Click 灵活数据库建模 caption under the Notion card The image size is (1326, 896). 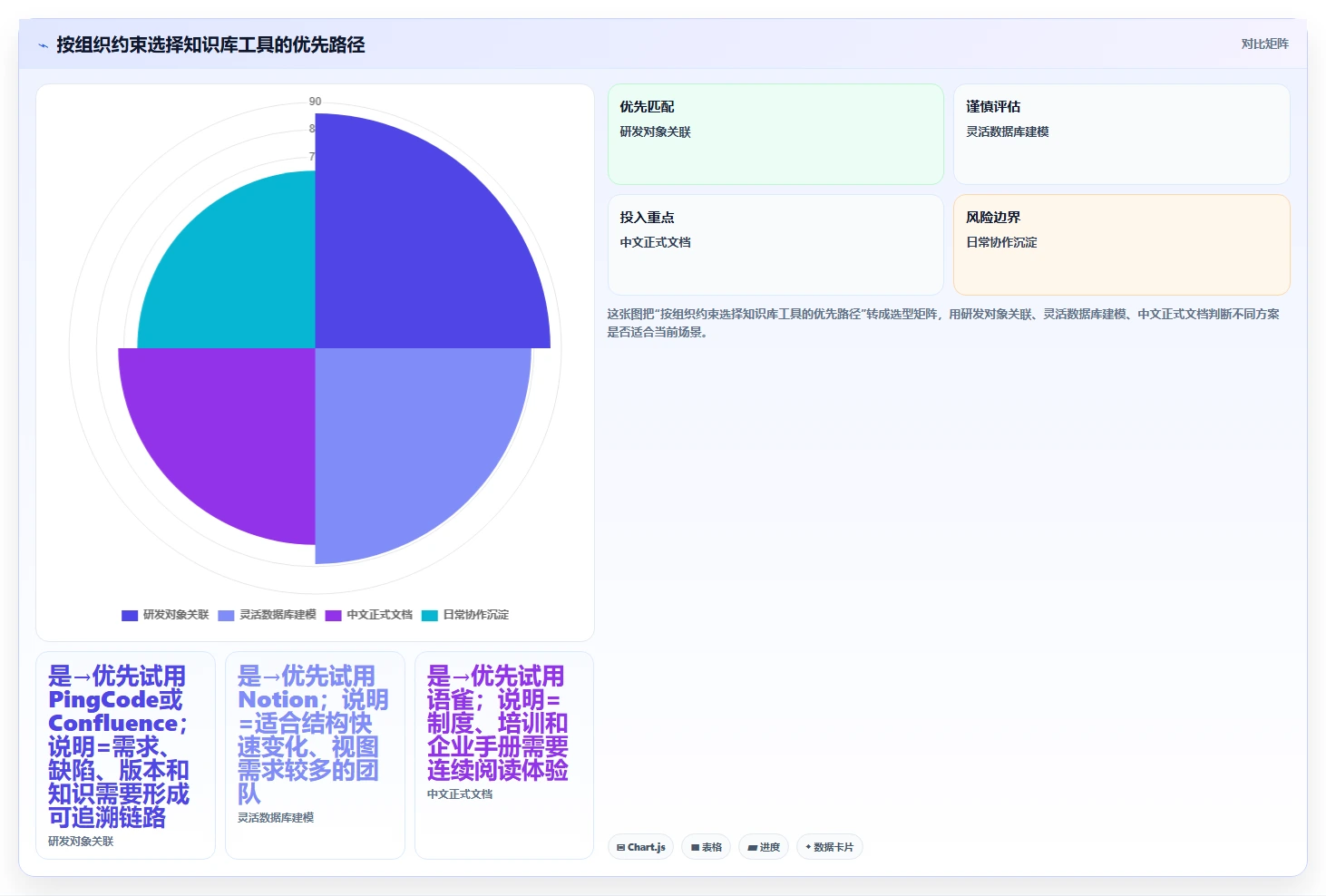click(276, 818)
